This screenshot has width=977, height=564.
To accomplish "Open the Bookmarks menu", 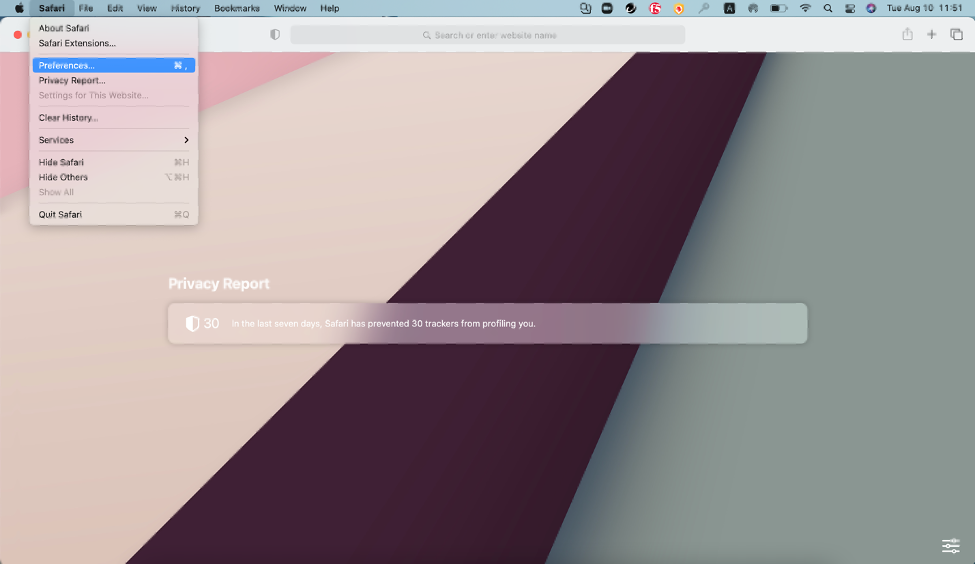I will [x=237, y=8].
